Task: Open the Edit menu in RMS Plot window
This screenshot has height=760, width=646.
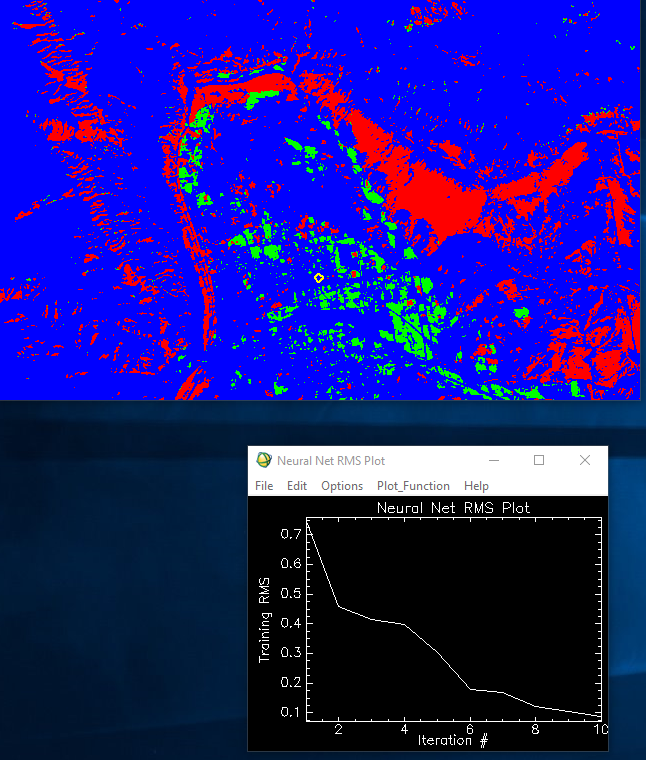Action: click(x=297, y=486)
